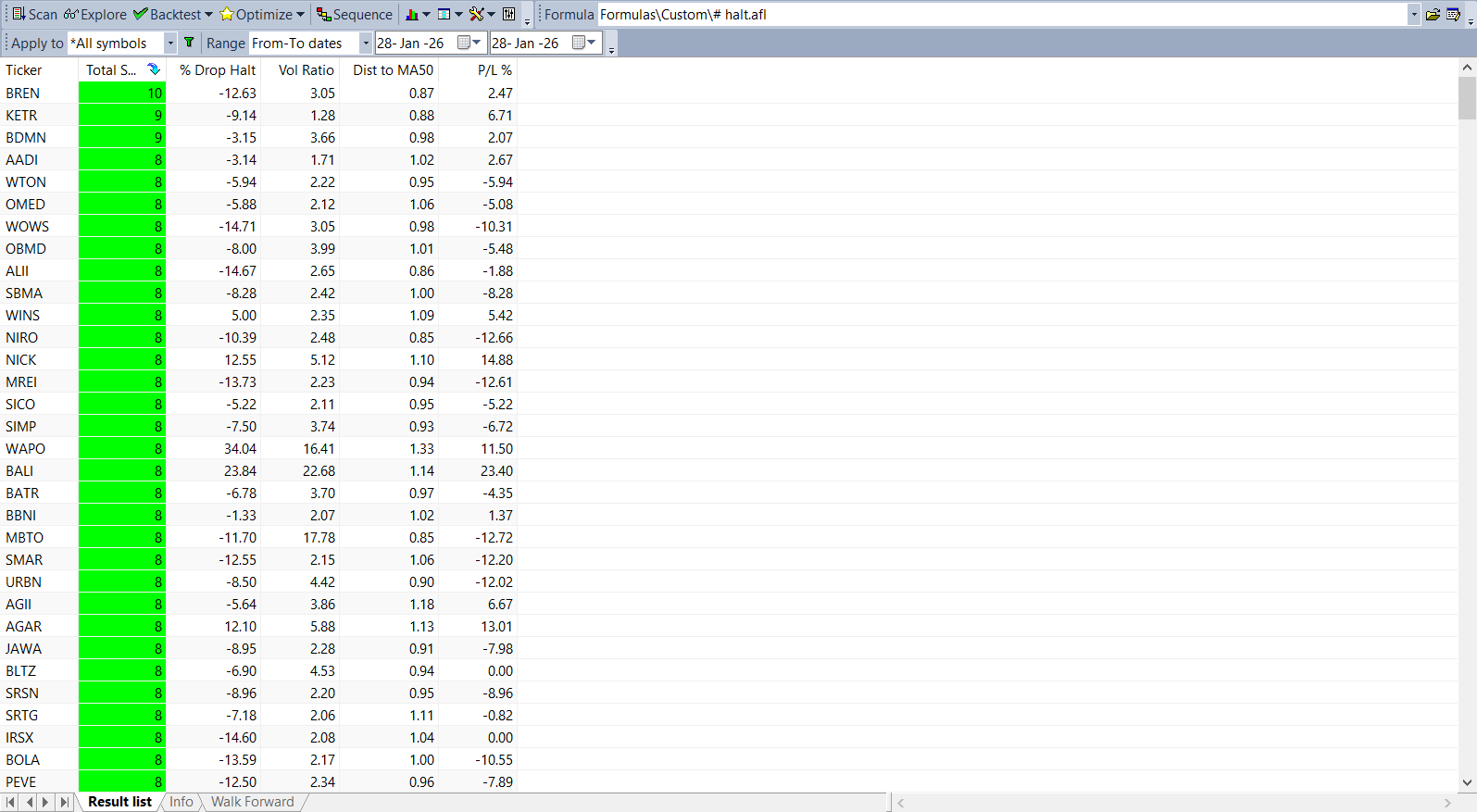This screenshot has width=1477, height=812.
Task: Start Backtest using green checkmark button
Action: point(167,15)
